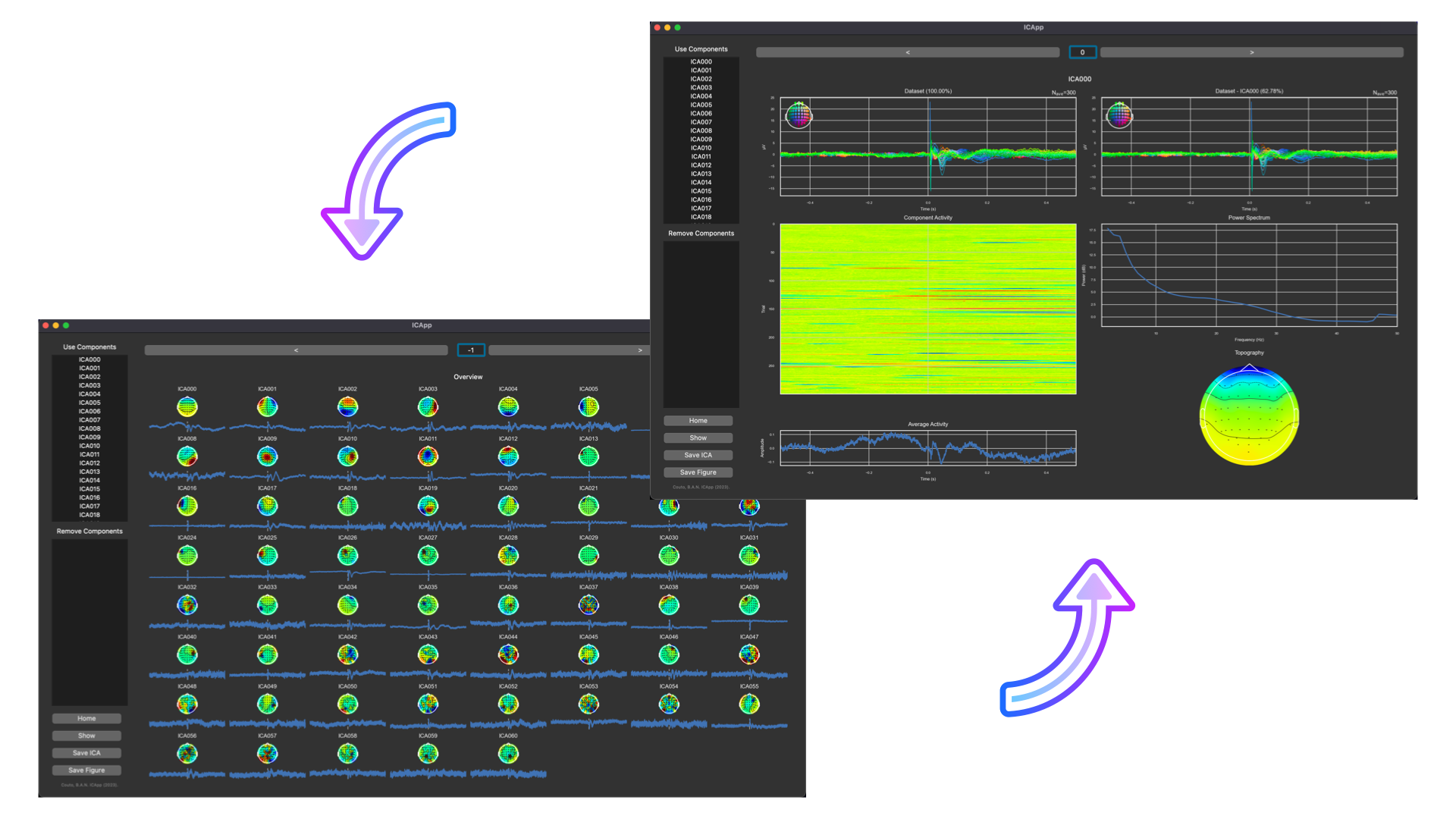Click the sensor layout icon in Dataset plot
Image resolution: width=1456 pixels, height=819 pixels.
click(x=798, y=115)
